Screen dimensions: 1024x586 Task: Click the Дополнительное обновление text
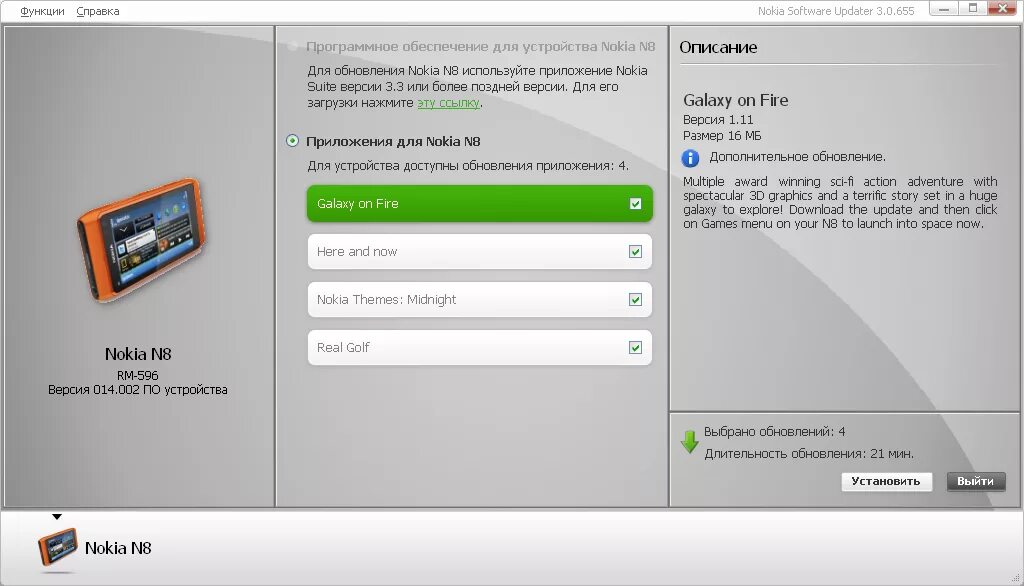click(x=797, y=157)
